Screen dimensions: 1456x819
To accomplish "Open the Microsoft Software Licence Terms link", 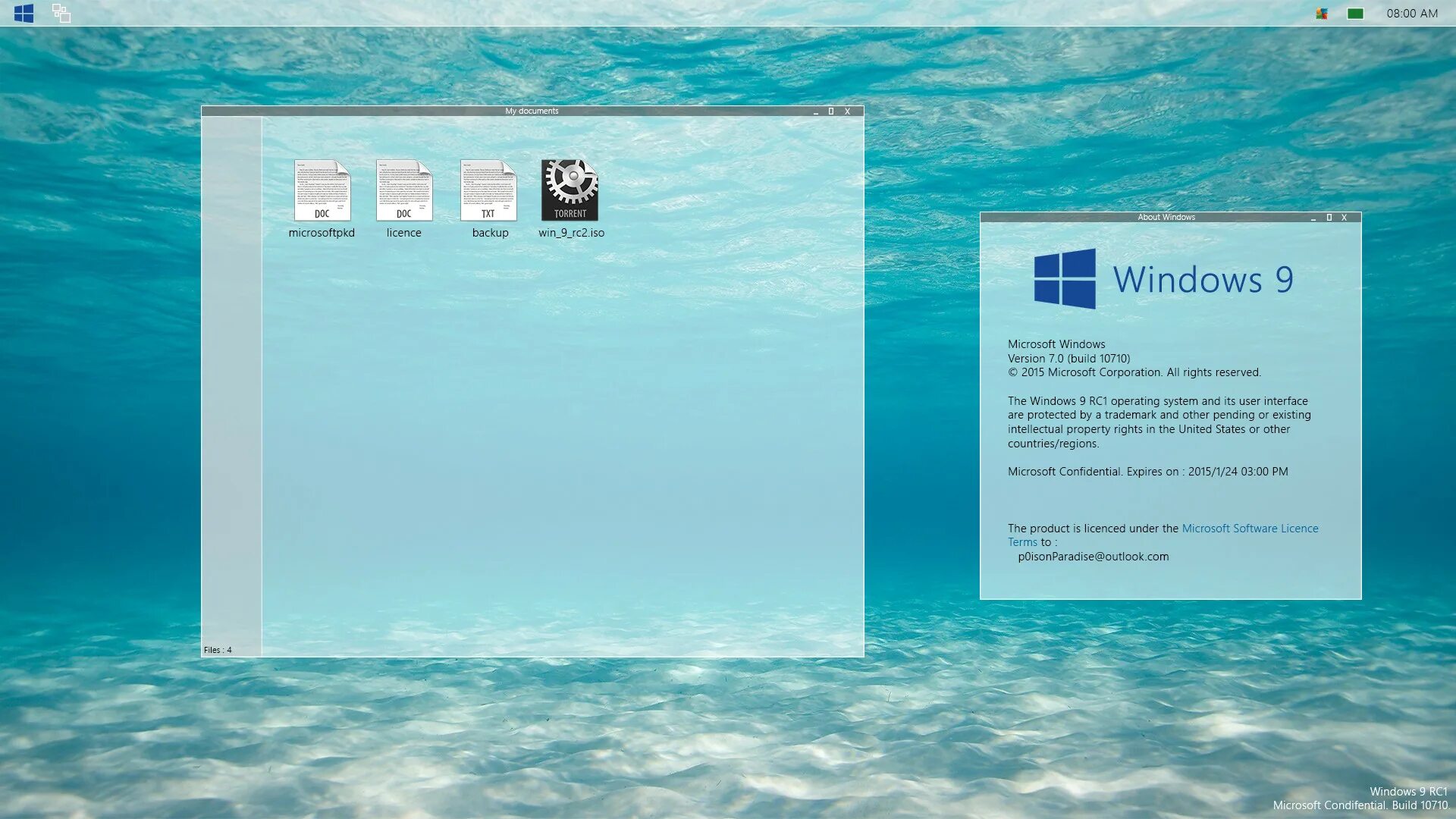I will click(x=1250, y=529).
